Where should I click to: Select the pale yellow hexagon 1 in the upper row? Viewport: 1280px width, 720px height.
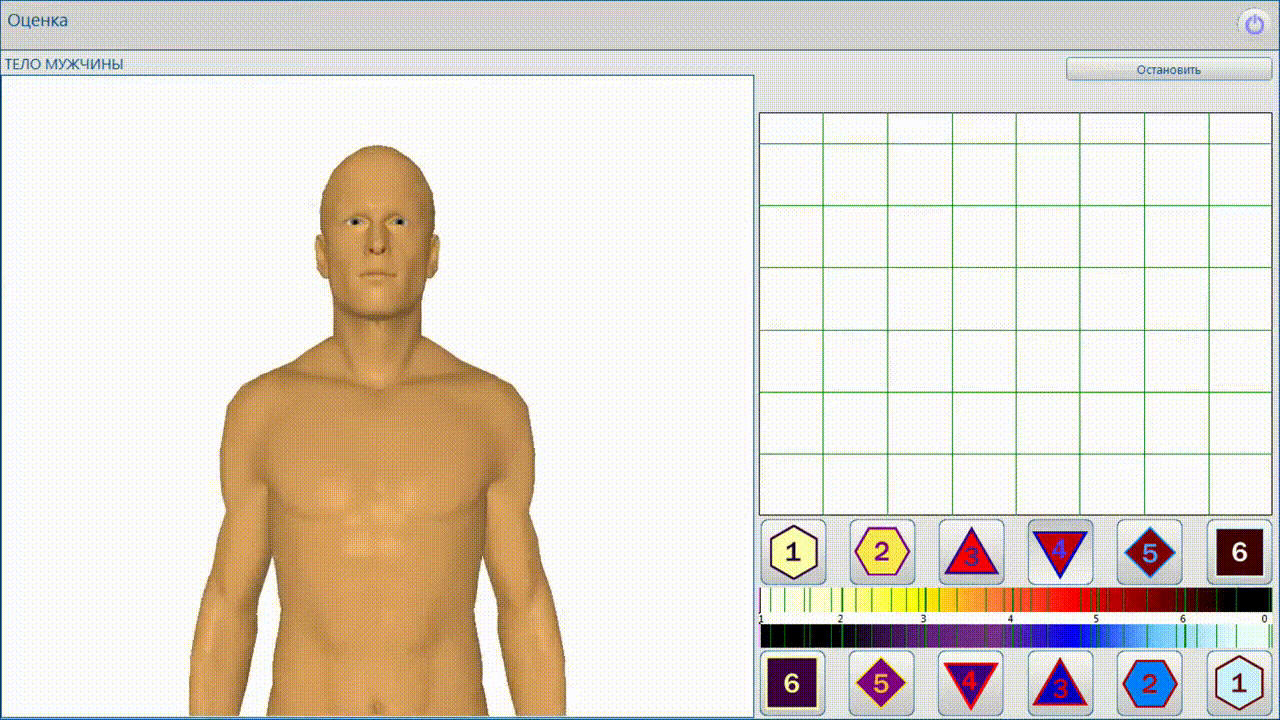(793, 552)
